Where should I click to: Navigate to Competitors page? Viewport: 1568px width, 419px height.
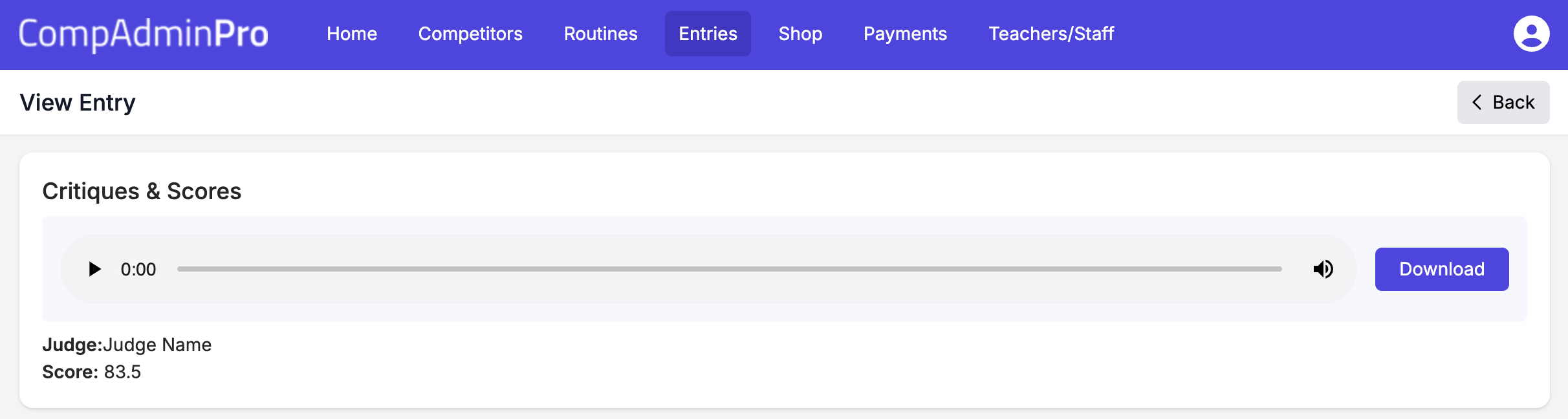point(470,34)
